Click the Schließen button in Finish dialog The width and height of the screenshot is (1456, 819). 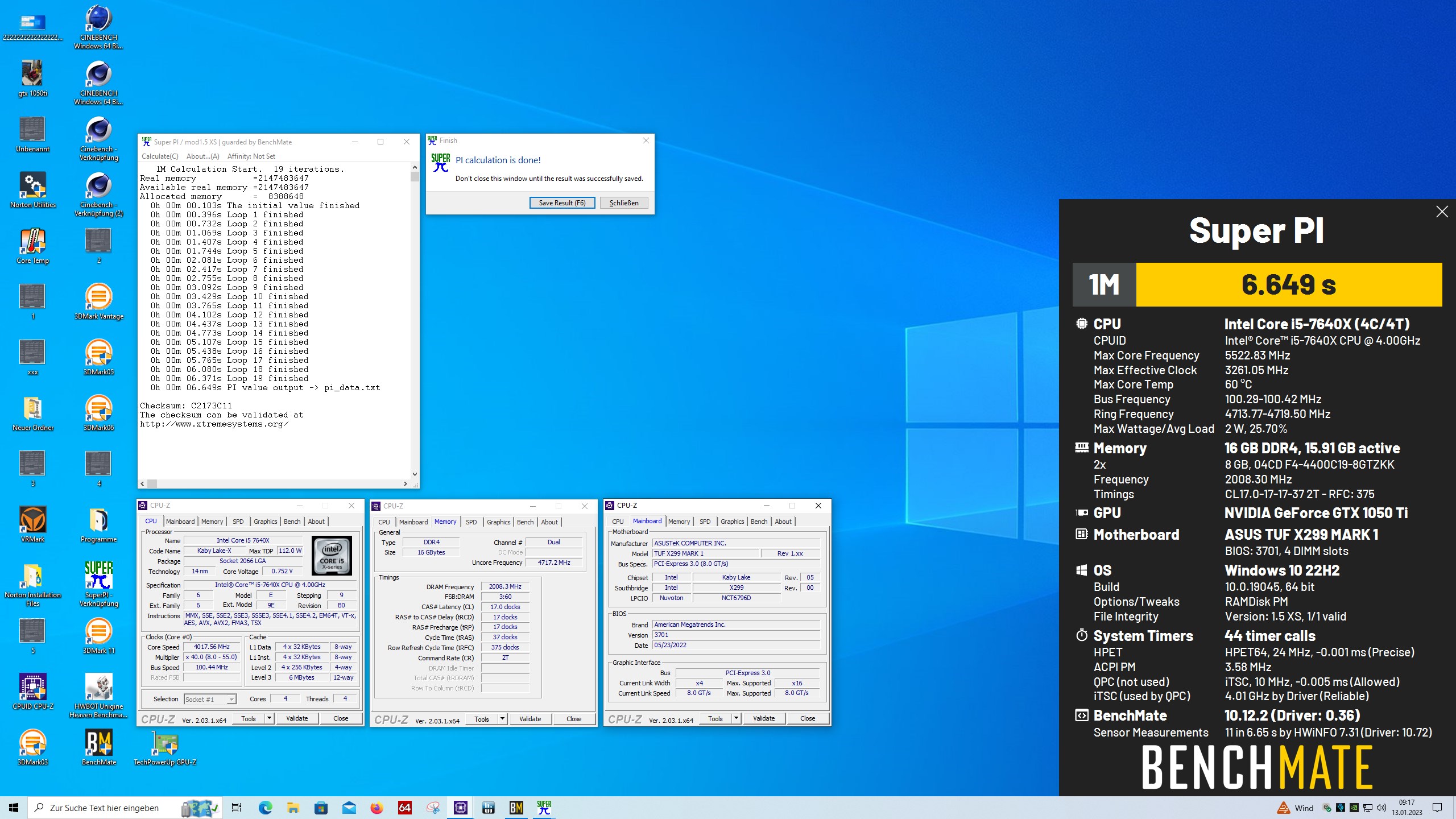[x=624, y=203]
